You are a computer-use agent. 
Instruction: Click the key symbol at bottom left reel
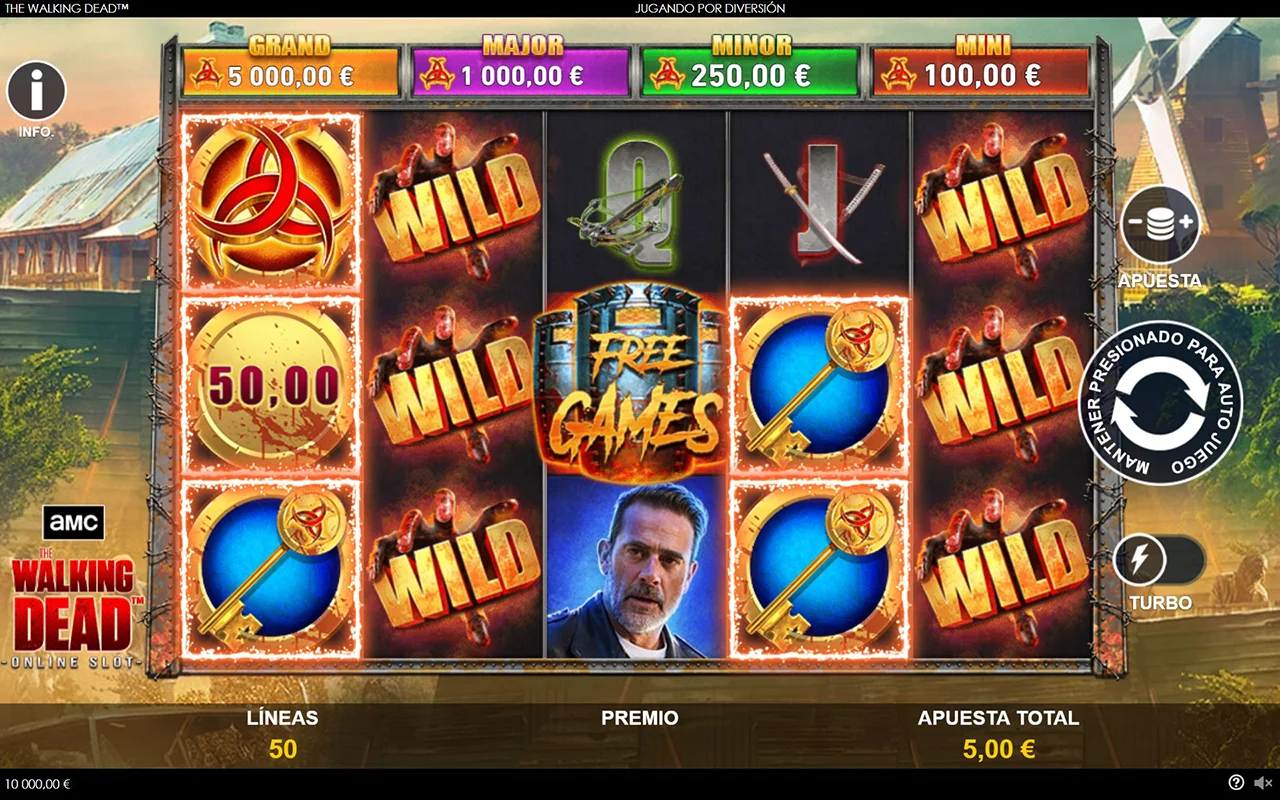tap(270, 567)
